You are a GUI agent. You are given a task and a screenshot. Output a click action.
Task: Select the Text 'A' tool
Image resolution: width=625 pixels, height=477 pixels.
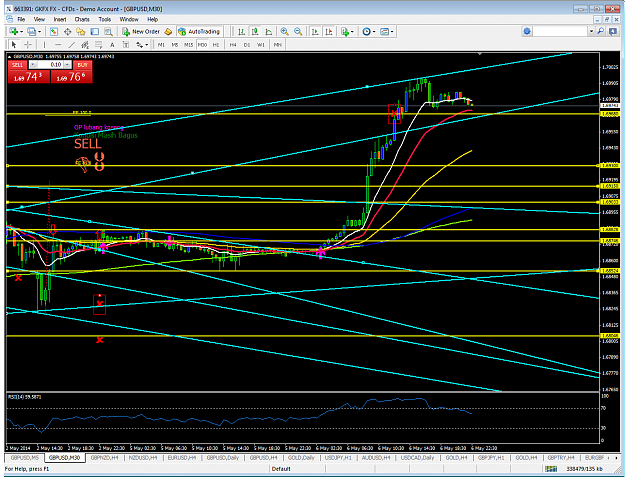click(x=112, y=45)
